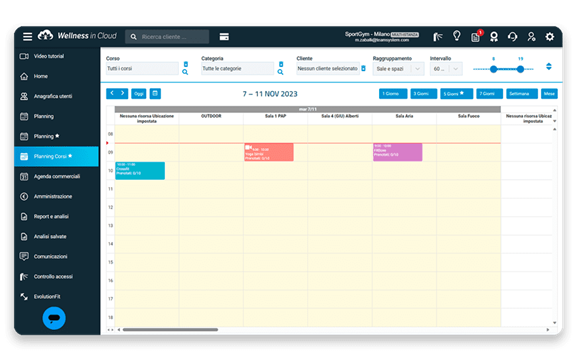Viewport: 576px width, 362px height.
Task: Click the search icon next to Corso field
Action: 185,72
